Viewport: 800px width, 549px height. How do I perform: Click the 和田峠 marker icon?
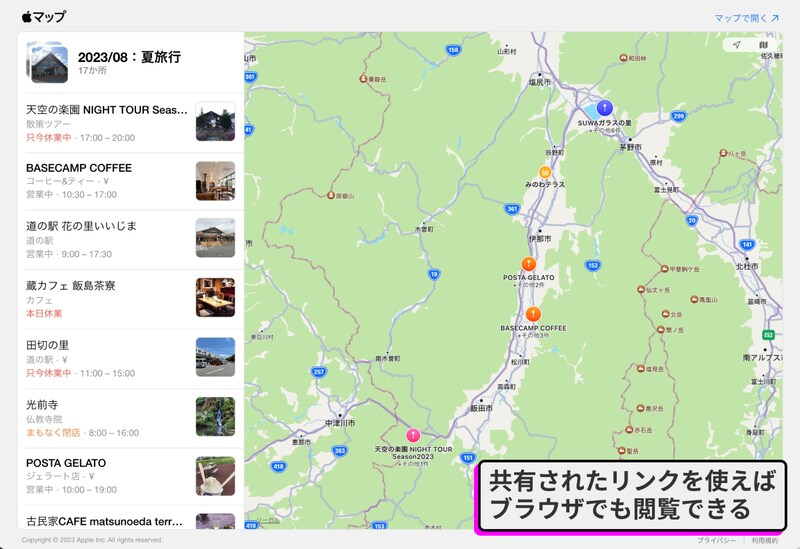(623, 58)
